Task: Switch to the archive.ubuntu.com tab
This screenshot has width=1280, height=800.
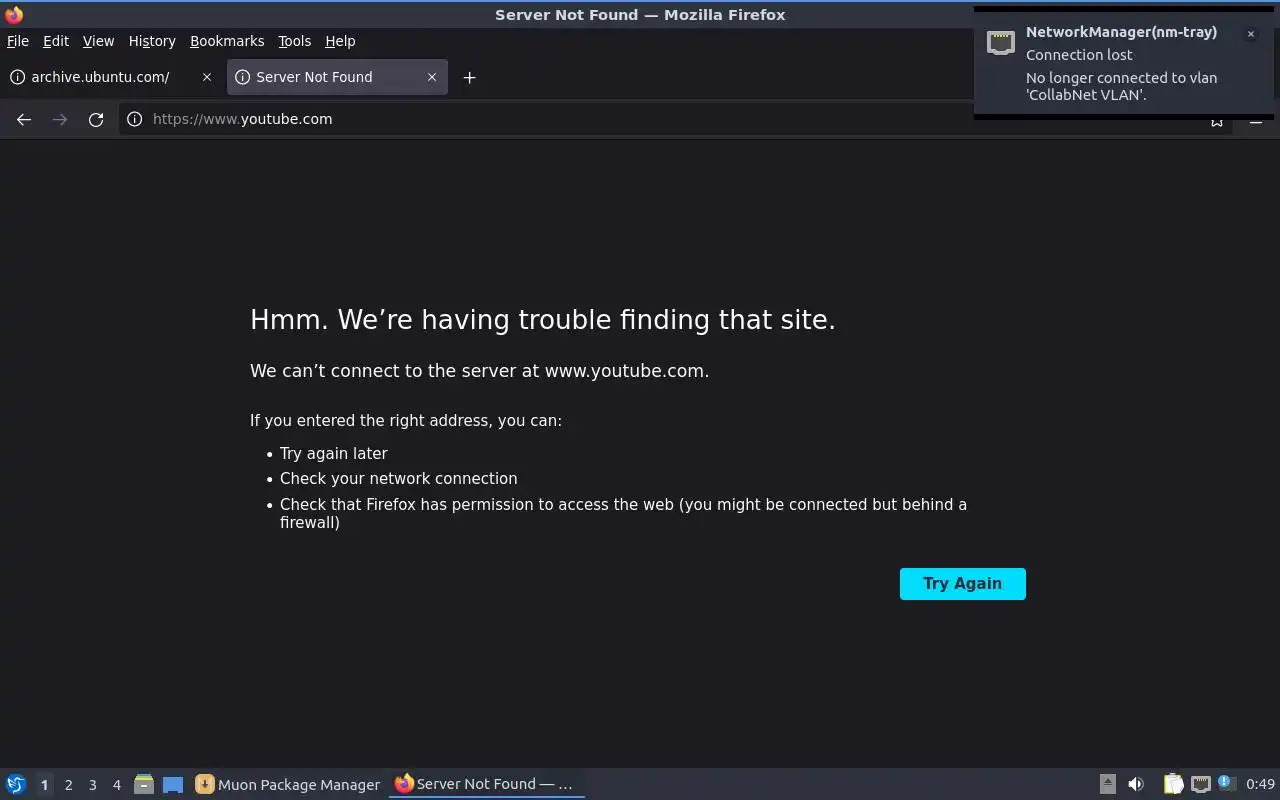Action: 112,77
